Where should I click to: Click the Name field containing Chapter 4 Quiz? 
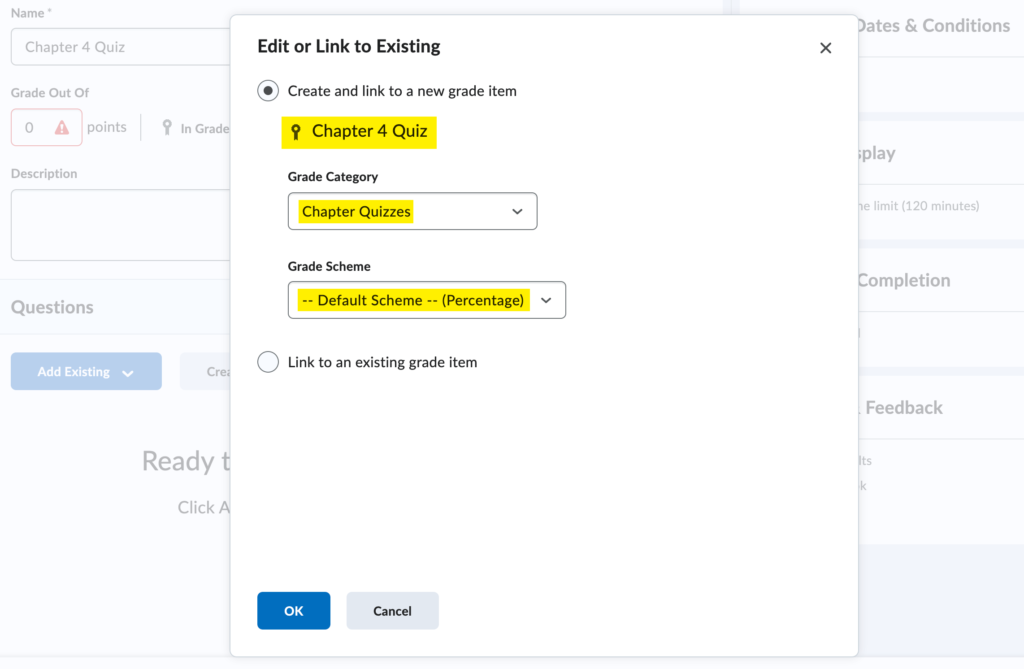click(x=120, y=47)
